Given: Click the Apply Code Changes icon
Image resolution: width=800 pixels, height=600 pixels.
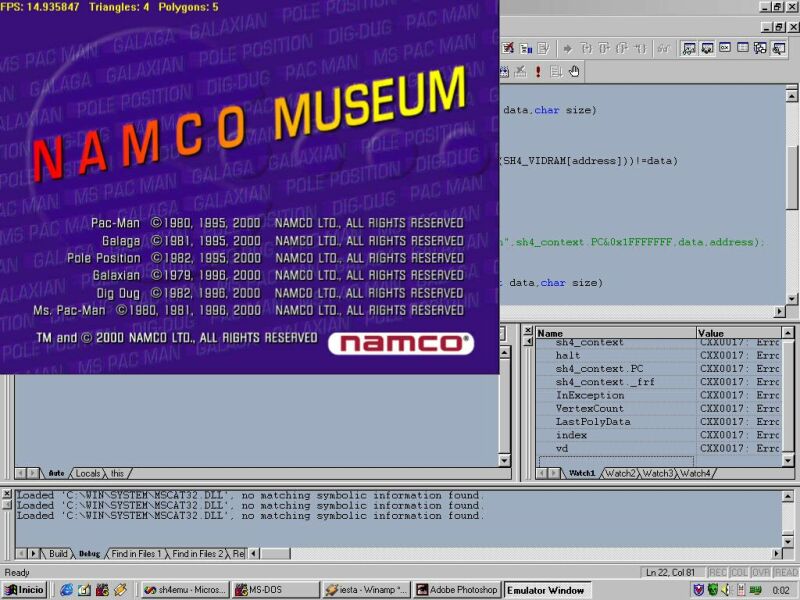Looking at the screenshot, I should [x=543, y=48].
